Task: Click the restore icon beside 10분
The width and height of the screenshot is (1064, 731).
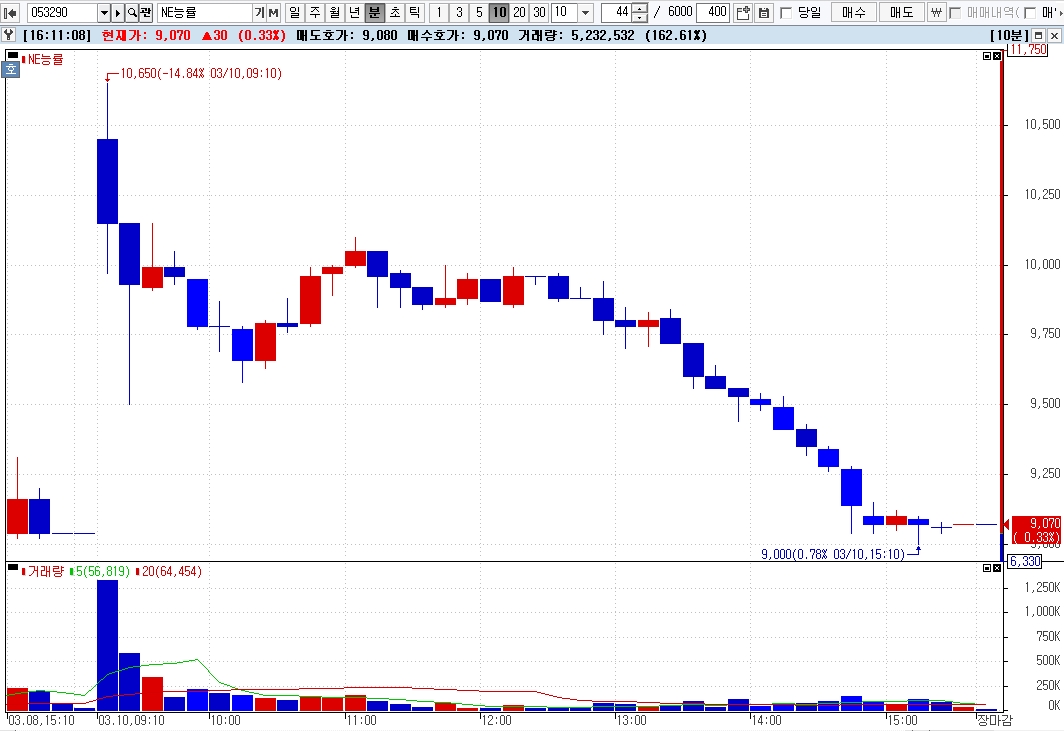Action: click(x=1039, y=35)
